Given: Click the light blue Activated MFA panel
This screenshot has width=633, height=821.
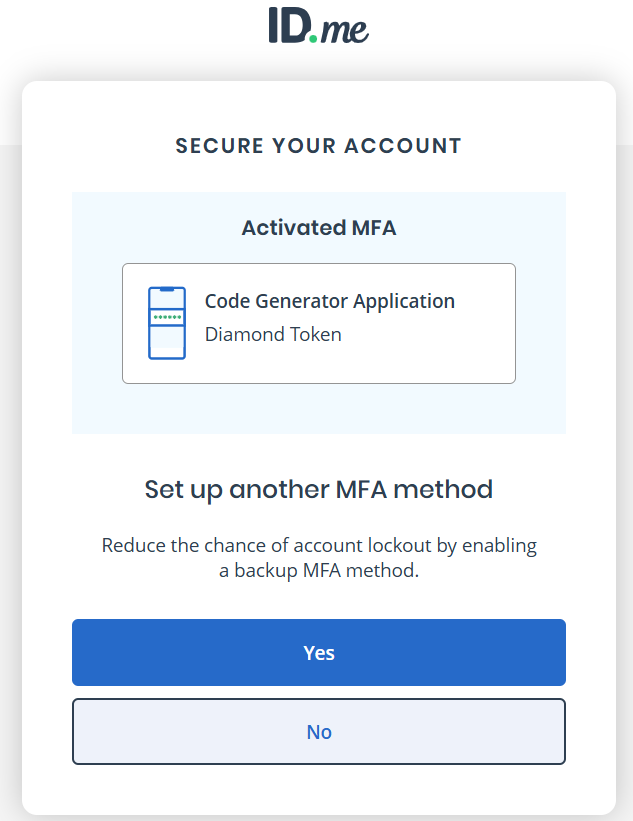Looking at the screenshot, I should click(318, 408).
